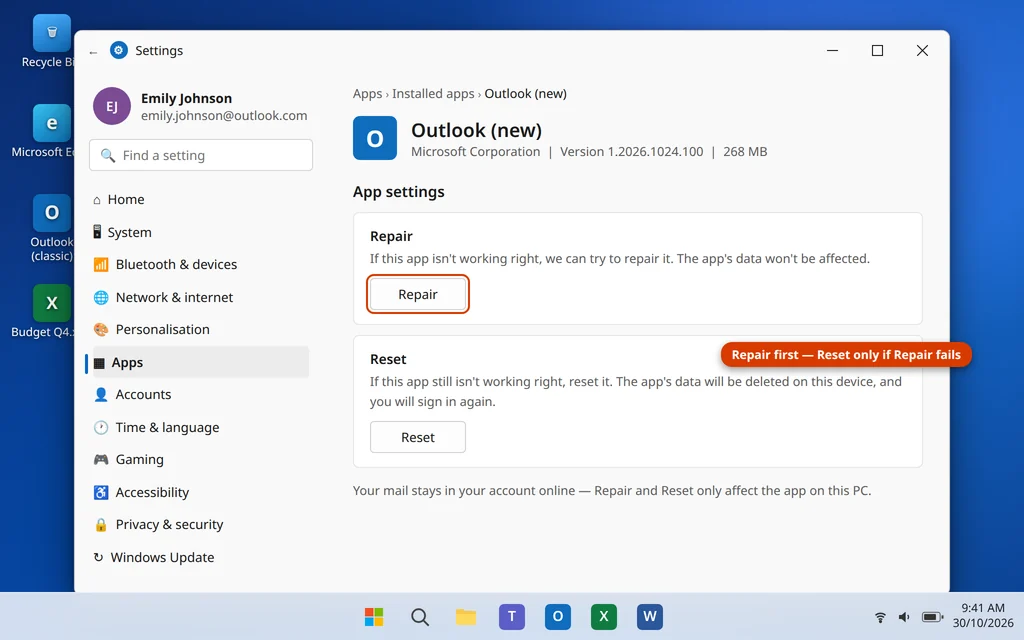Image resolution: width=1024 pixels, height=640 pixels.
Task: Click the Apps breadcrumb link
Action: pos(367,93)
